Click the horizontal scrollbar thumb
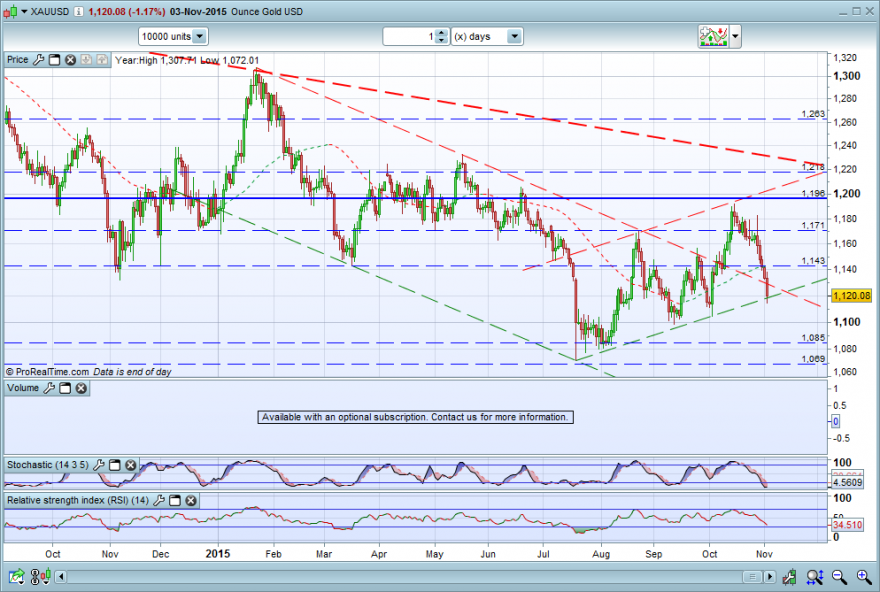The height and width of the screenshot is (592, 880). pyautogui.click(x=752, y=576)
